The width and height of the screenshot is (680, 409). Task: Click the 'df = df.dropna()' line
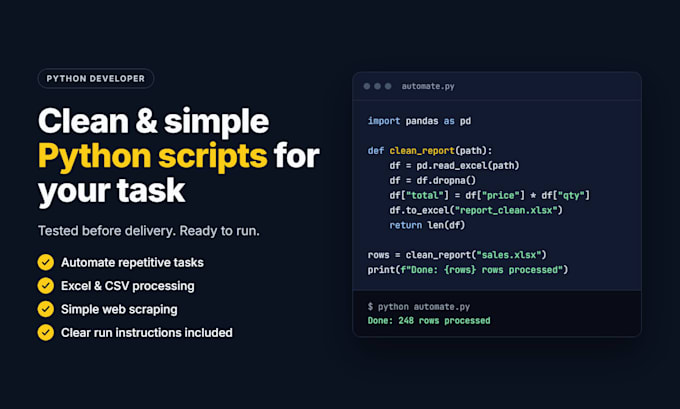click(432, 180)
